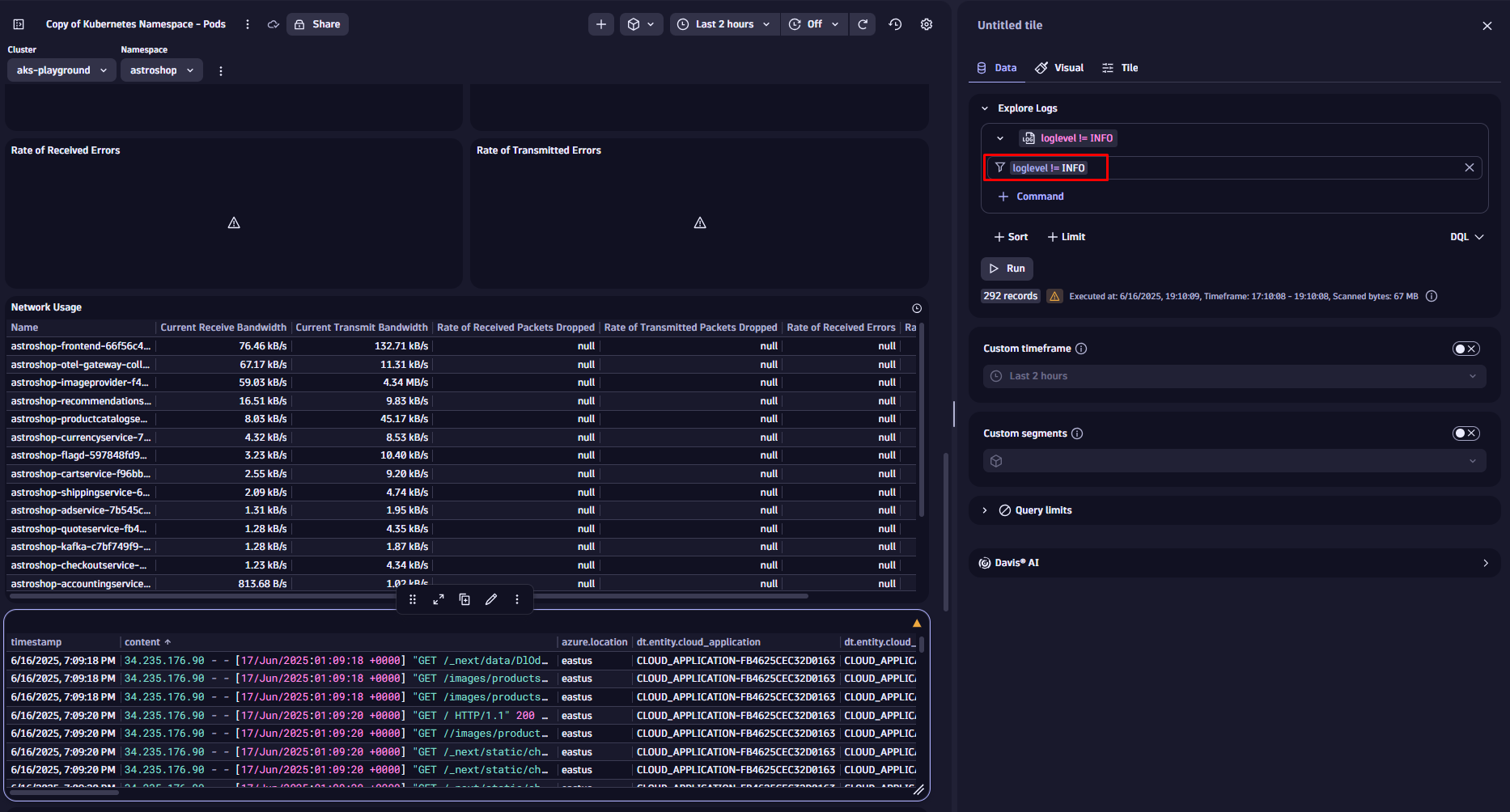Open the Last 2 hours timeframe dropdown
This screenshot has width=1510, height=812.
723,23
